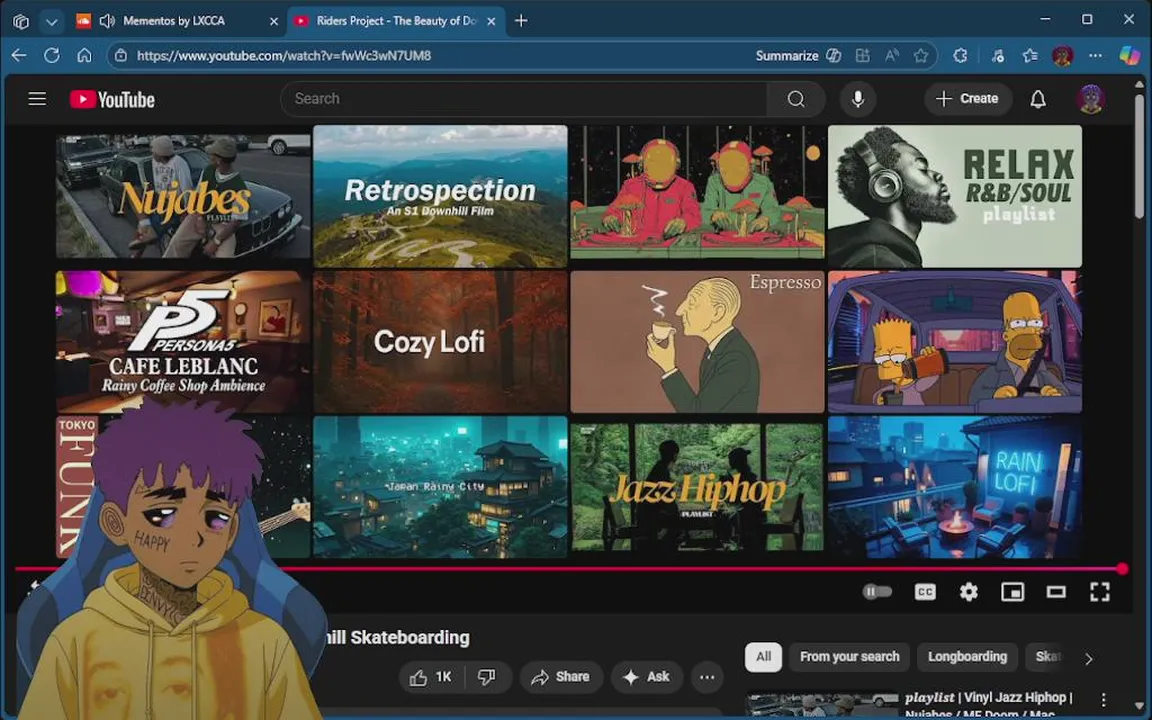Image resolution: width=1152 pixels, height=720 pixels.
Task: Toggle the video autoplay switch
Action: pyautogui.click(x=876, y=591)
